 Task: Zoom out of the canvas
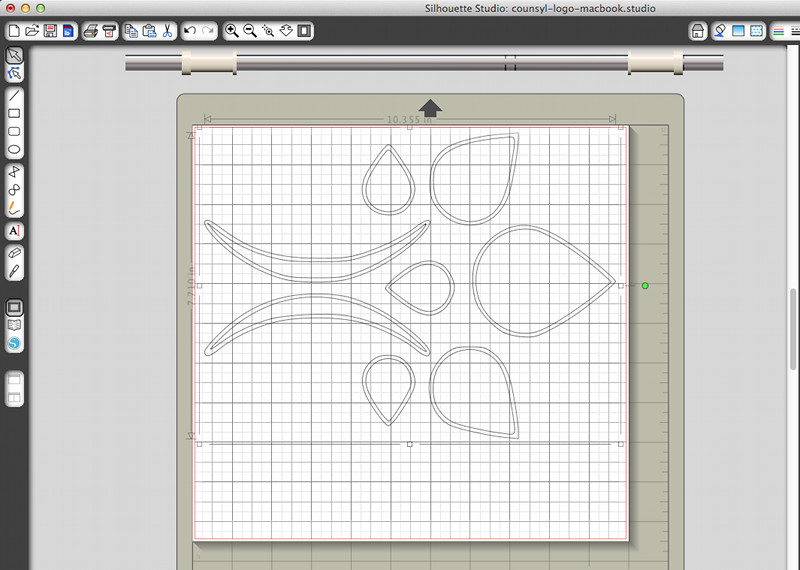point(250,31)
